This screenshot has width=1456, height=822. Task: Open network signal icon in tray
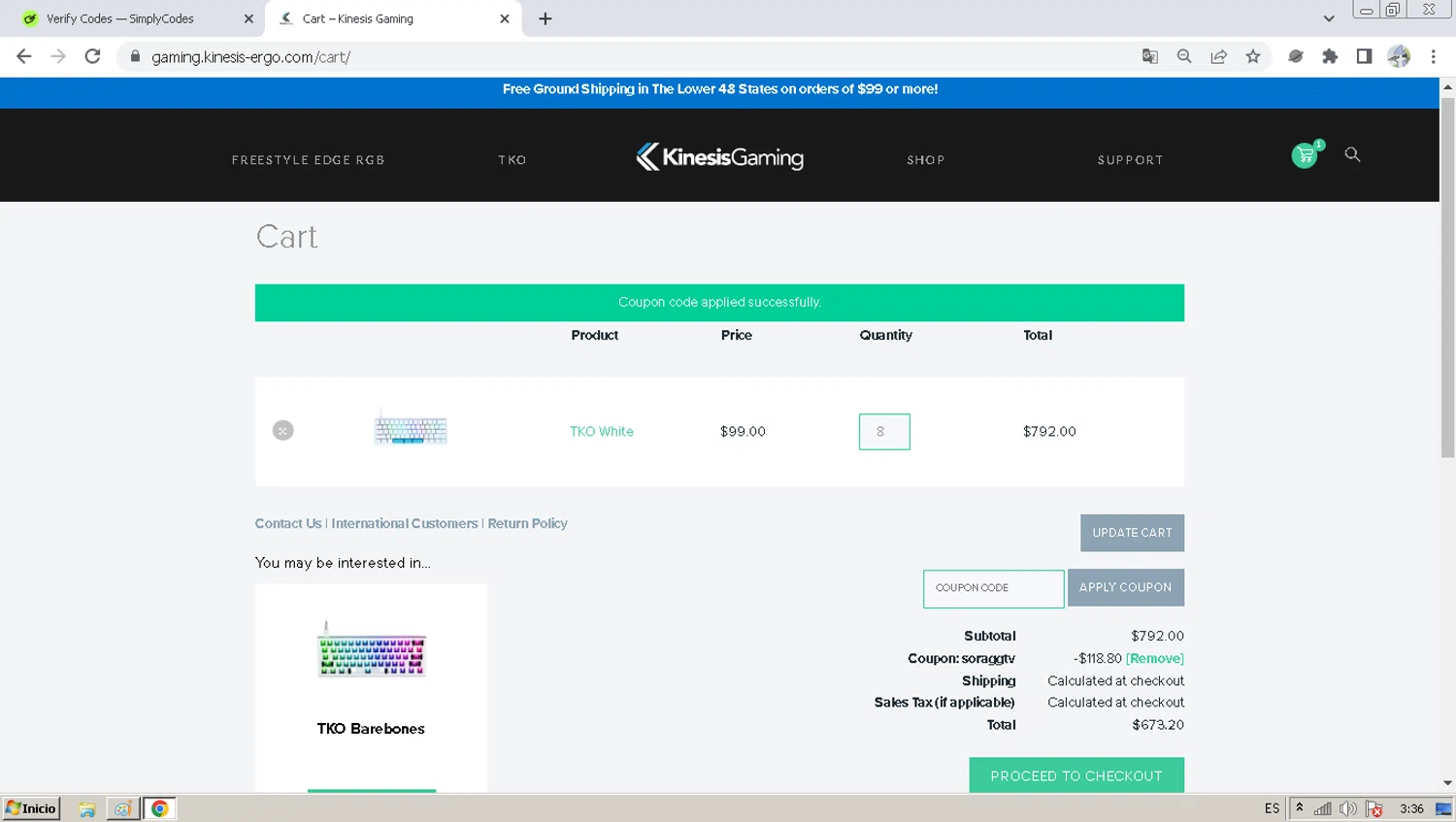(x=1322, y=808)
